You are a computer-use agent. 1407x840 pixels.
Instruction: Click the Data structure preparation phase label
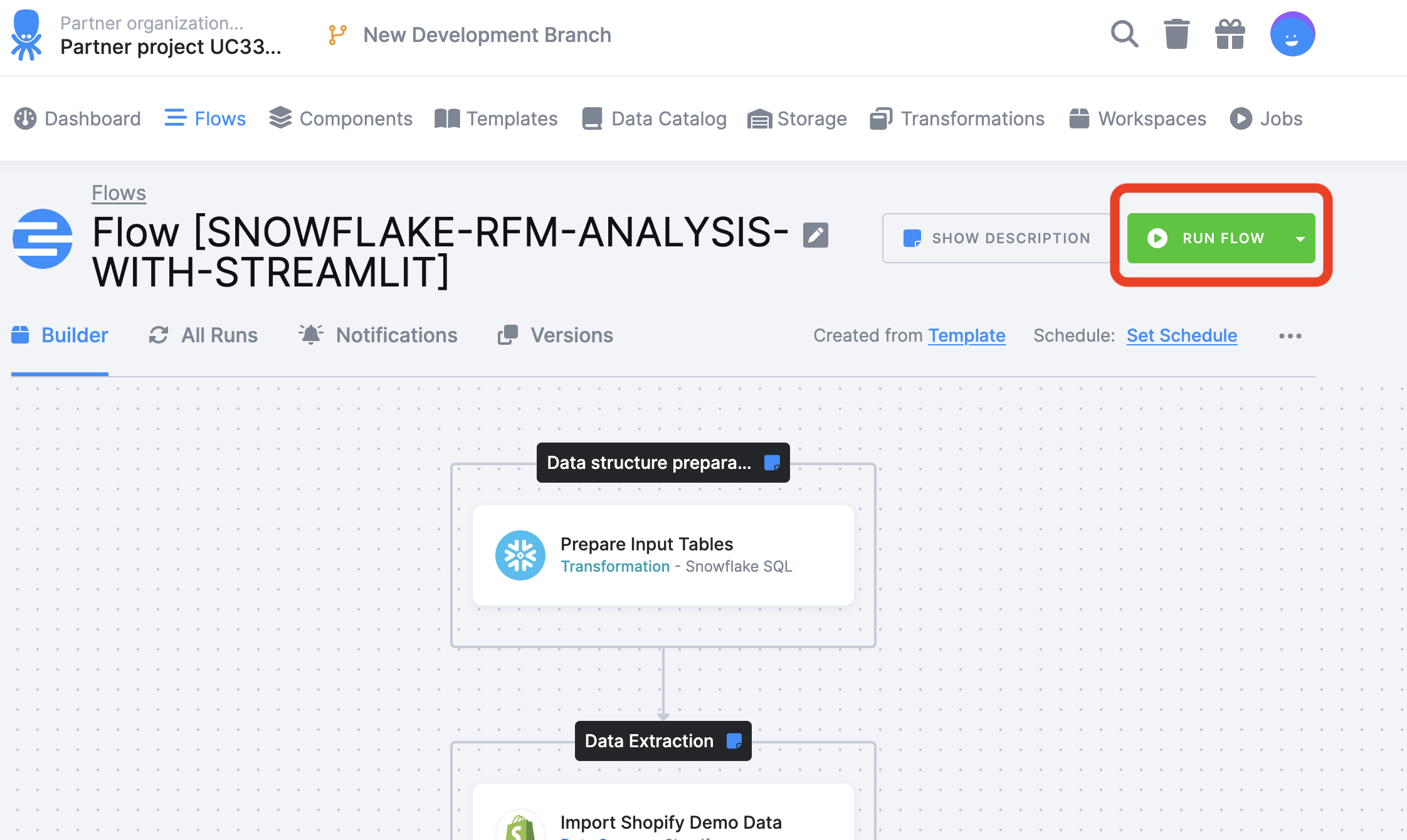click(x=663, y=463)
